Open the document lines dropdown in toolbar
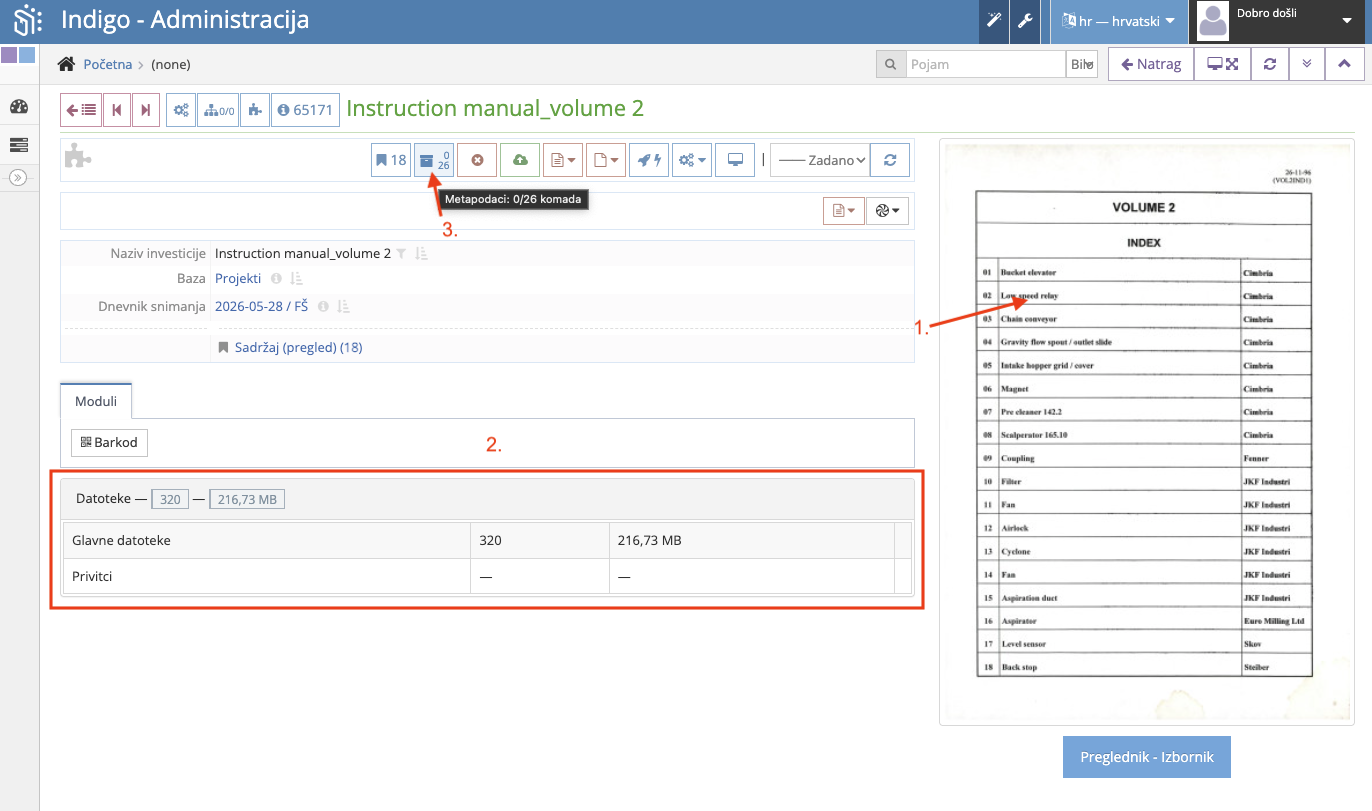This screenshot has height=811, width=1372. pyautogui.click(x=563, y=160)
